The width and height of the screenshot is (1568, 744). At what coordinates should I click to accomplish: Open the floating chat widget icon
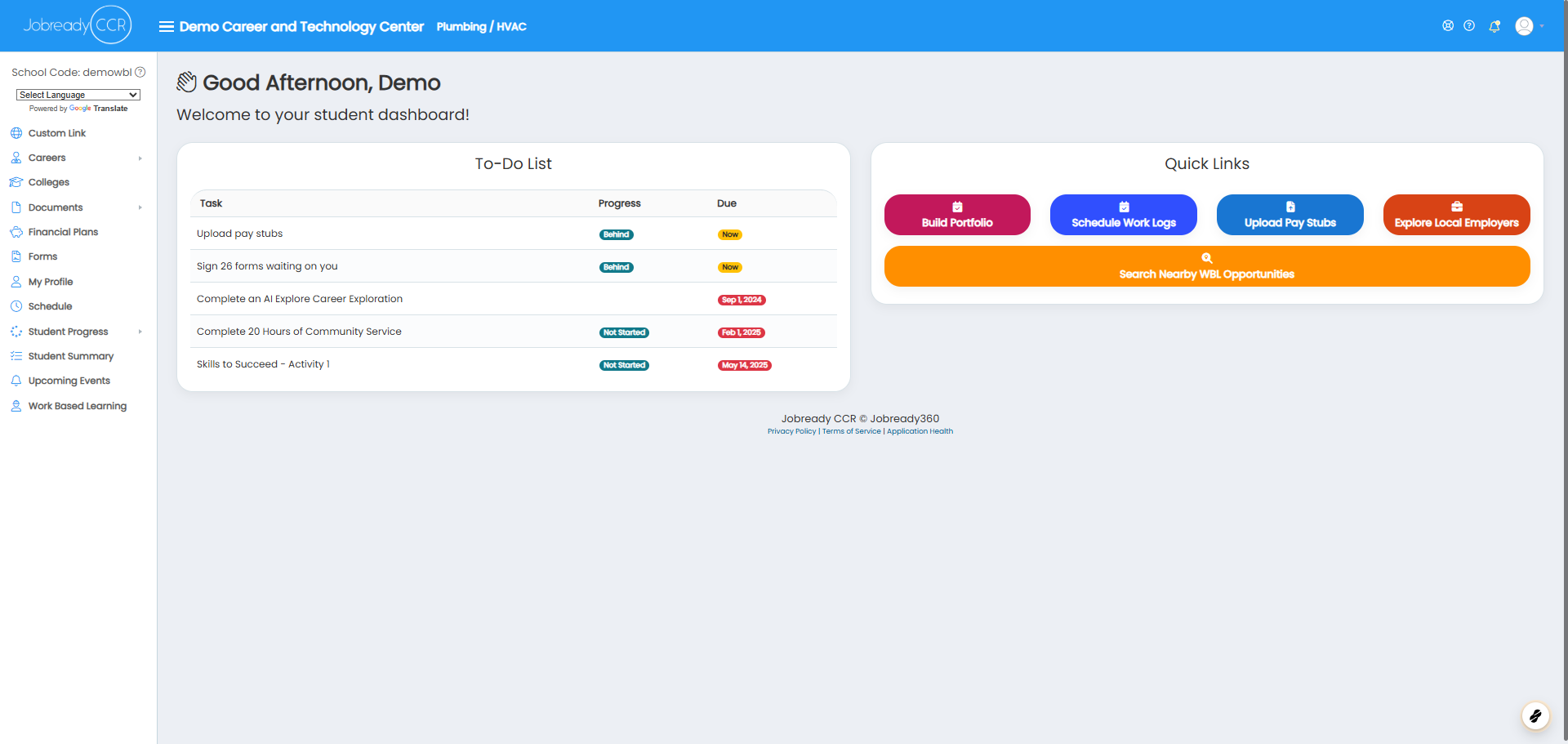click(1535, 716)
